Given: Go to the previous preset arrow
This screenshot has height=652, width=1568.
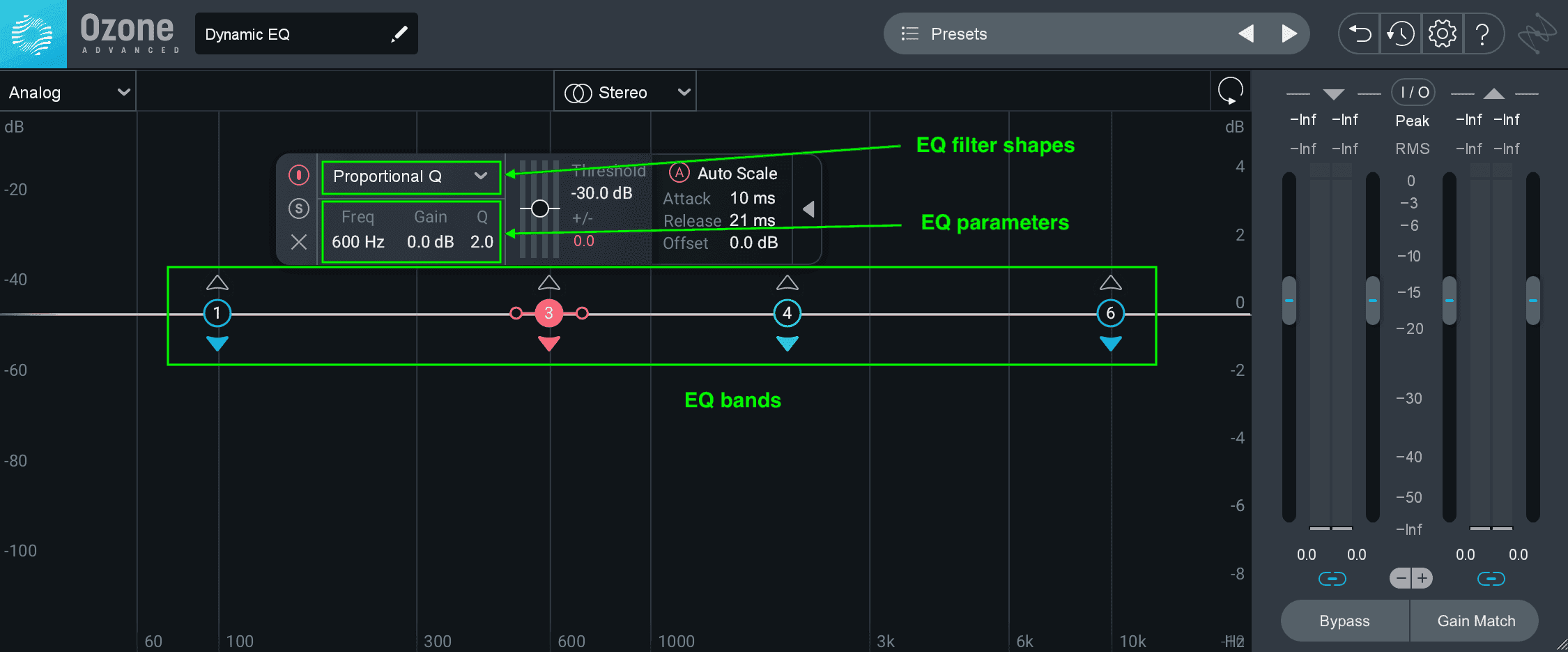Looking at the screenshot, I should 1246,33.
